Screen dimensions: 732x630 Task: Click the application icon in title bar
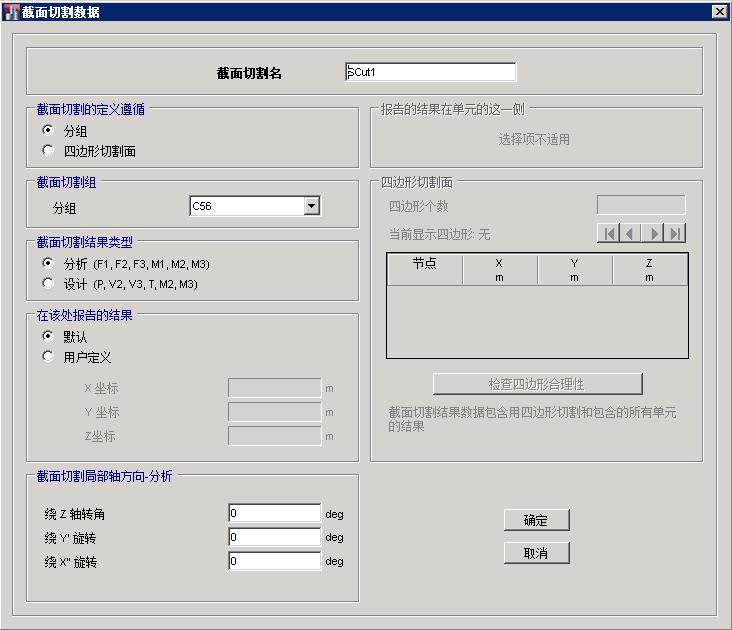pyautogui.click(x=11, y=12)
